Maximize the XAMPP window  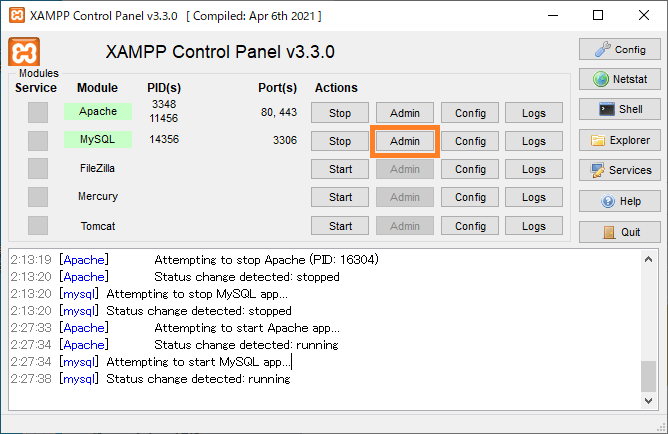point(598,15)
